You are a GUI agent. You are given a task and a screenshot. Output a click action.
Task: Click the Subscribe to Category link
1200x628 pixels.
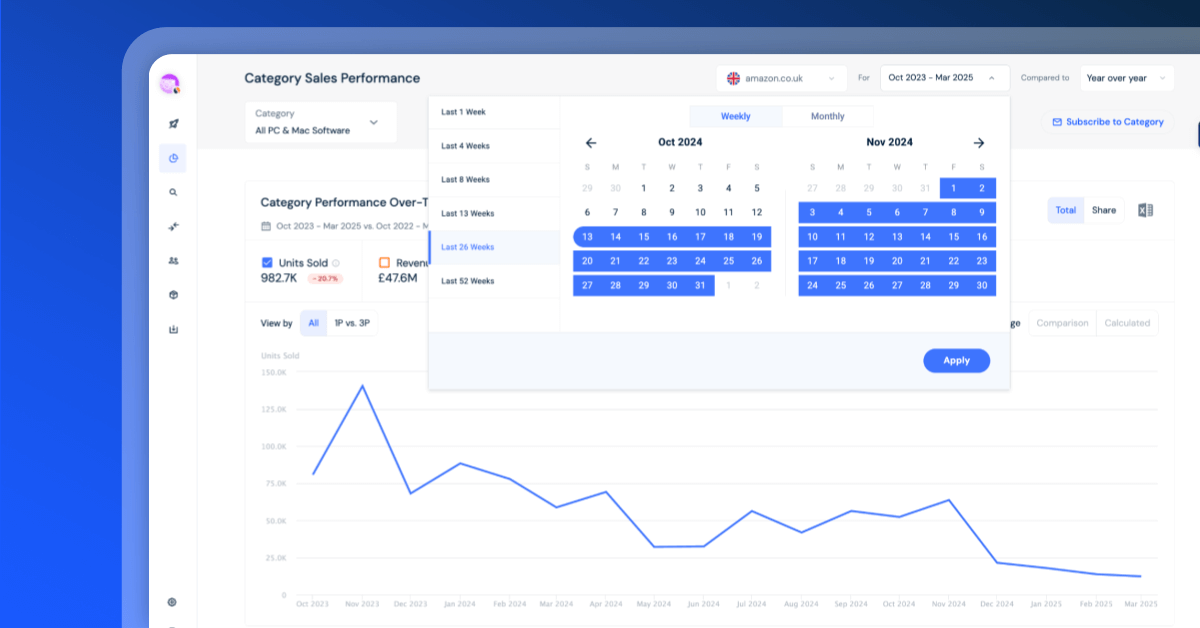coord(1107,122)
